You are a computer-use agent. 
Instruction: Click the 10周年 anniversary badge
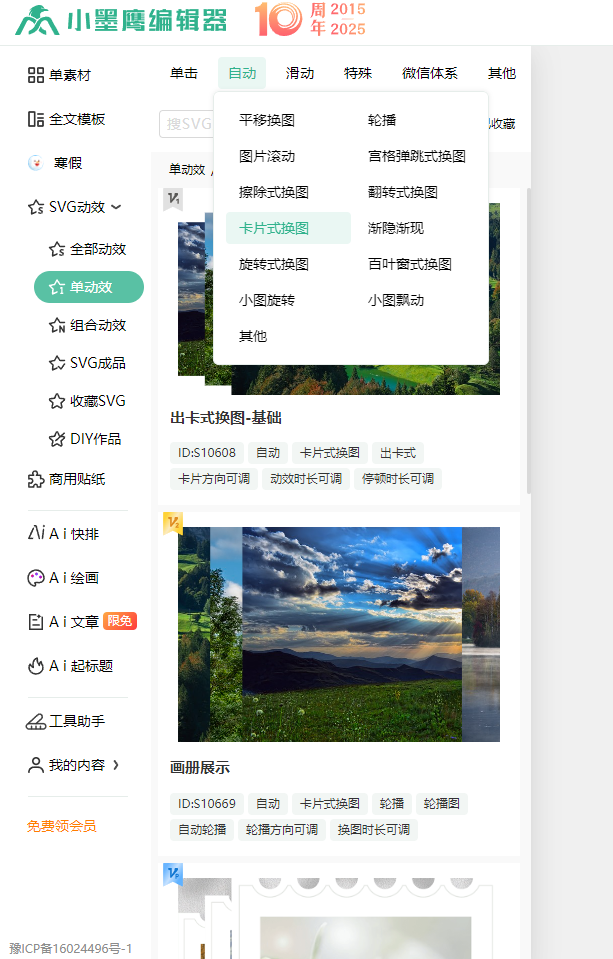[x=310, y=19]
